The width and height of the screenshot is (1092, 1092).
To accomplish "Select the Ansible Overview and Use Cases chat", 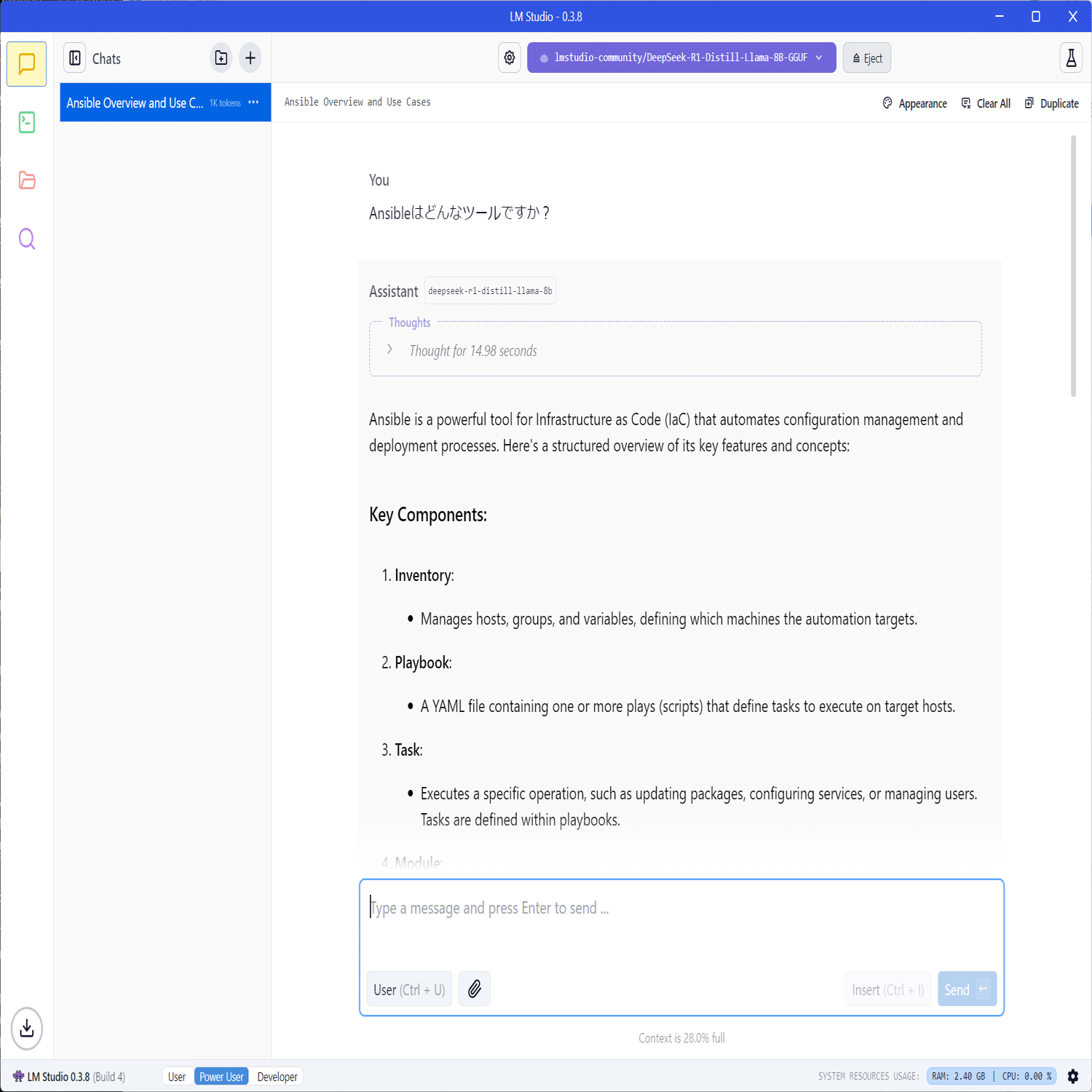I will point(165,103).
